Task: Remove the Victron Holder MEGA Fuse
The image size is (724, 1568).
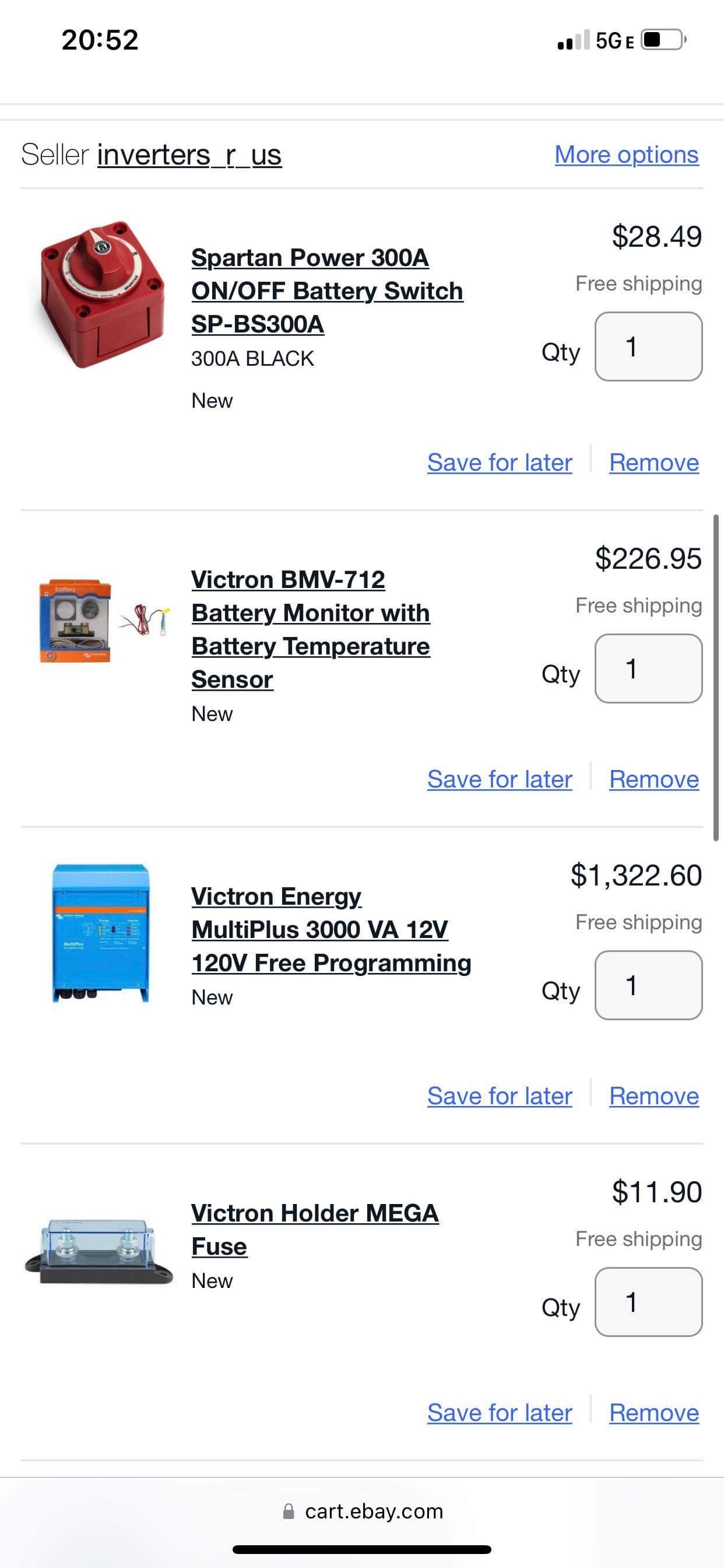Action: (654, 1412)
